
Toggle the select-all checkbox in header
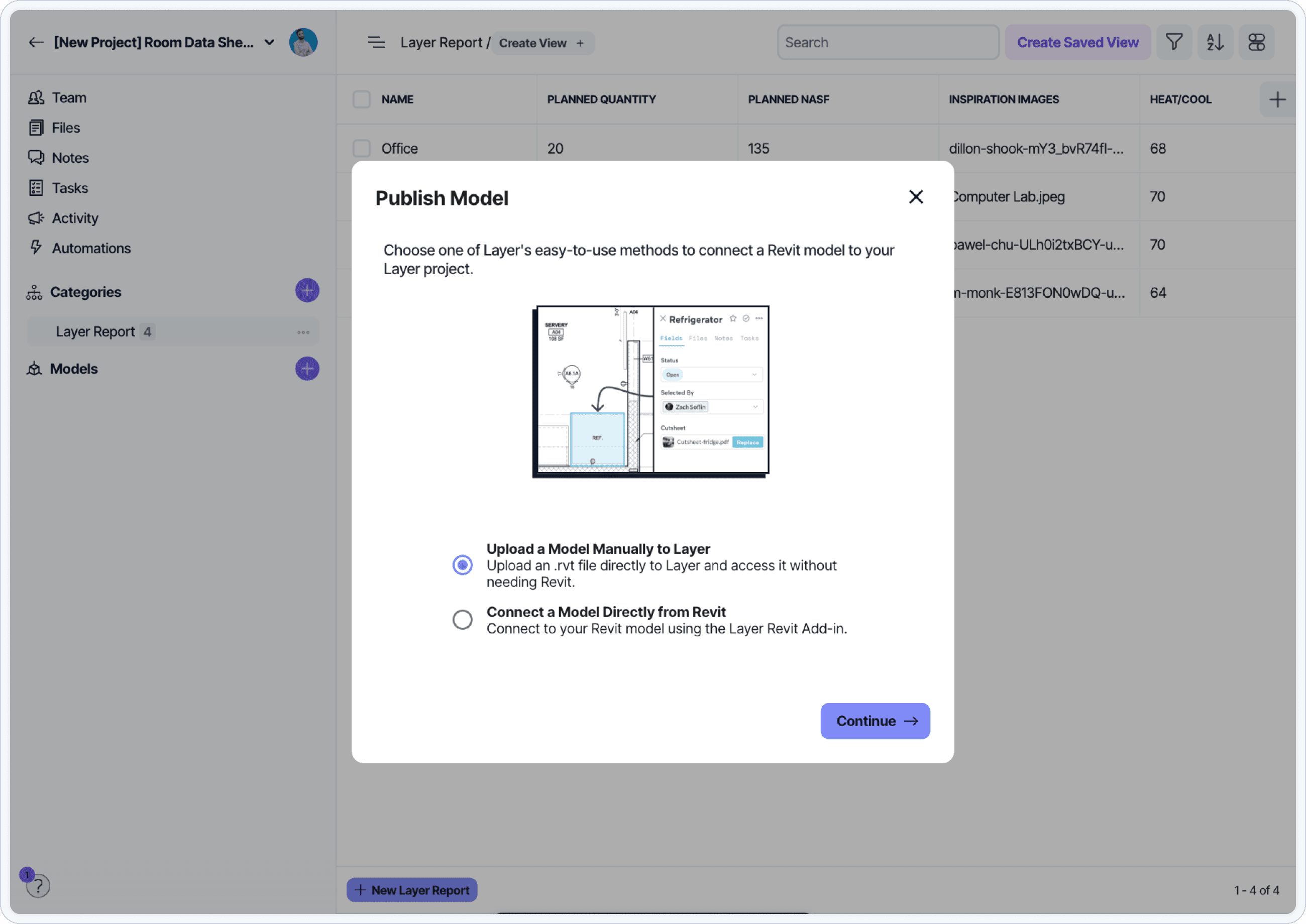coord(361,99)
